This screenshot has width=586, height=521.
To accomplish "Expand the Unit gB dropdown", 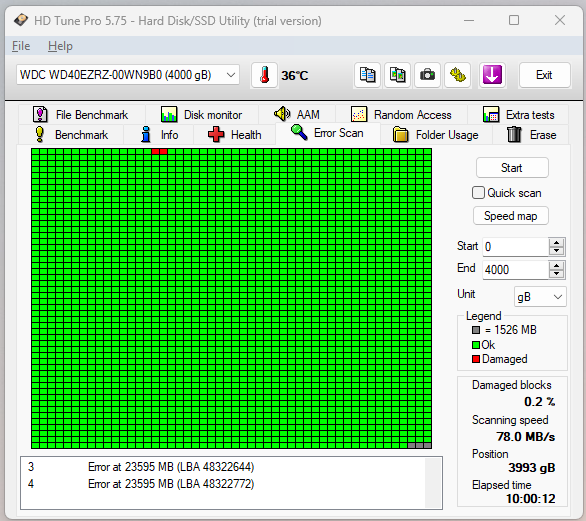I will click(540, 297).
